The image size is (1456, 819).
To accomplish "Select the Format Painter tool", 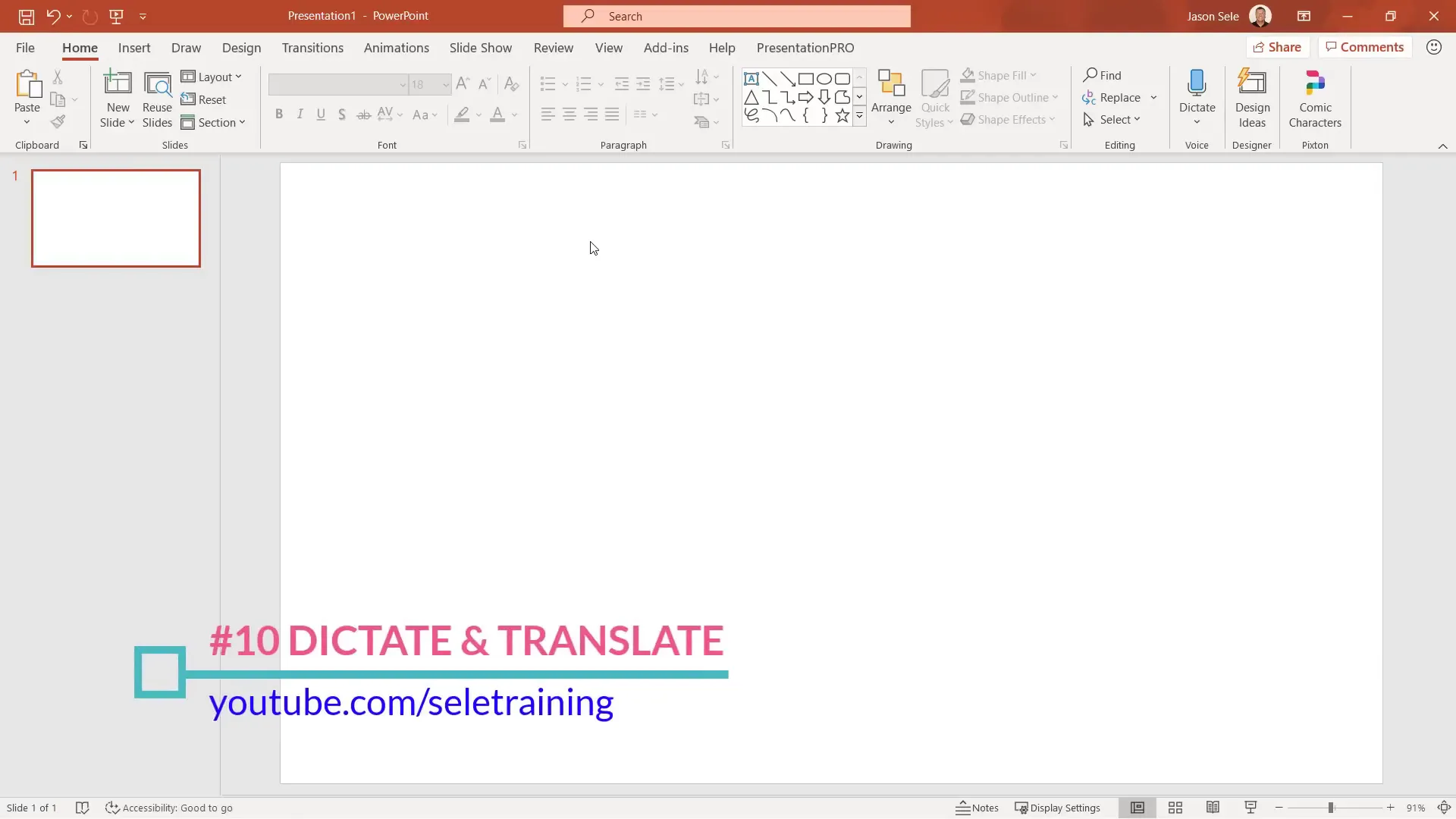I will point(58,121).
